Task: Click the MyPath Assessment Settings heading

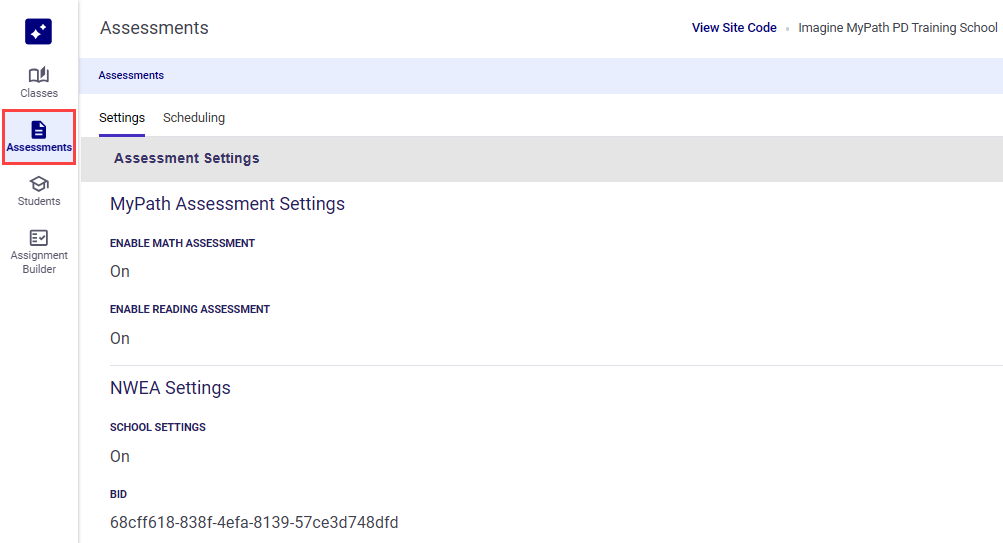Action: pos(227,203)
